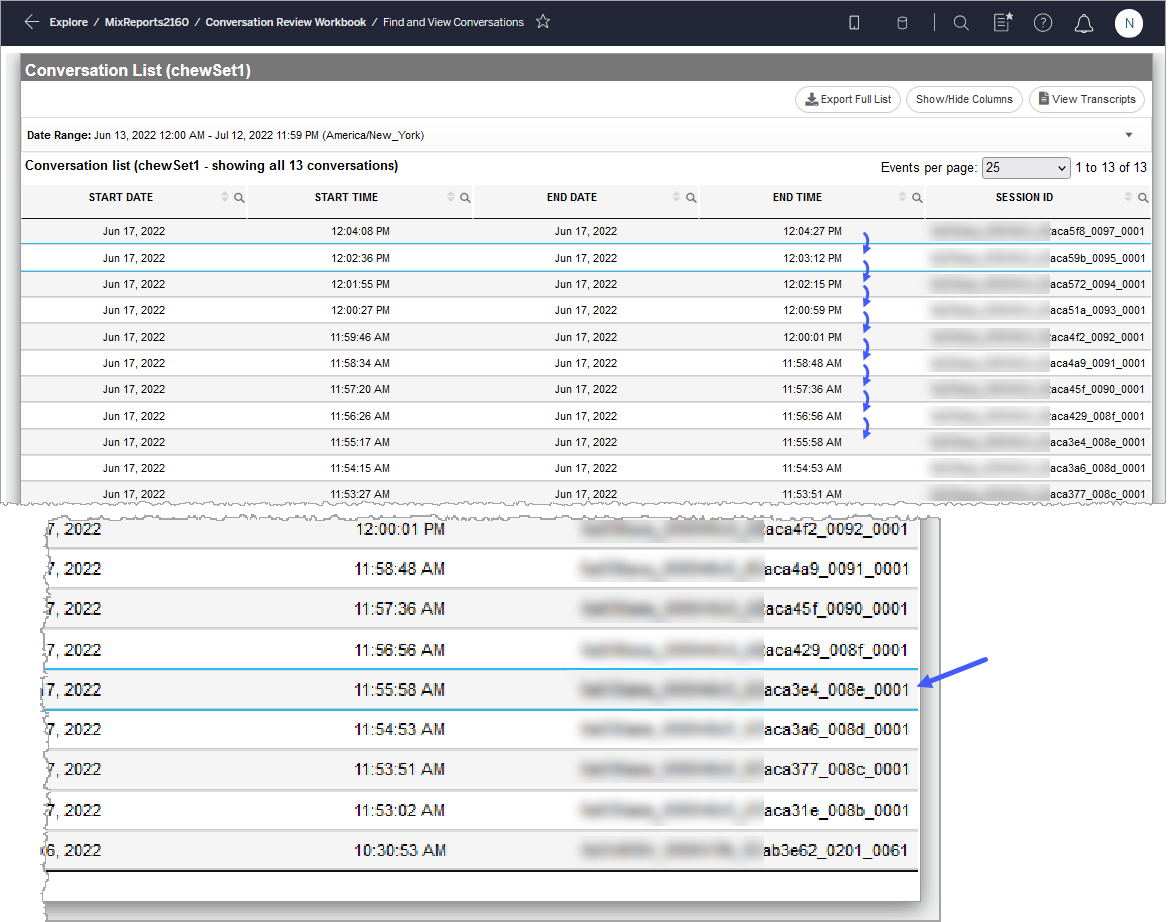Screen dimensions: 1169x922
Task: Open the Conversation Review Workbook breadcrumb
Action: coord(286,22)
